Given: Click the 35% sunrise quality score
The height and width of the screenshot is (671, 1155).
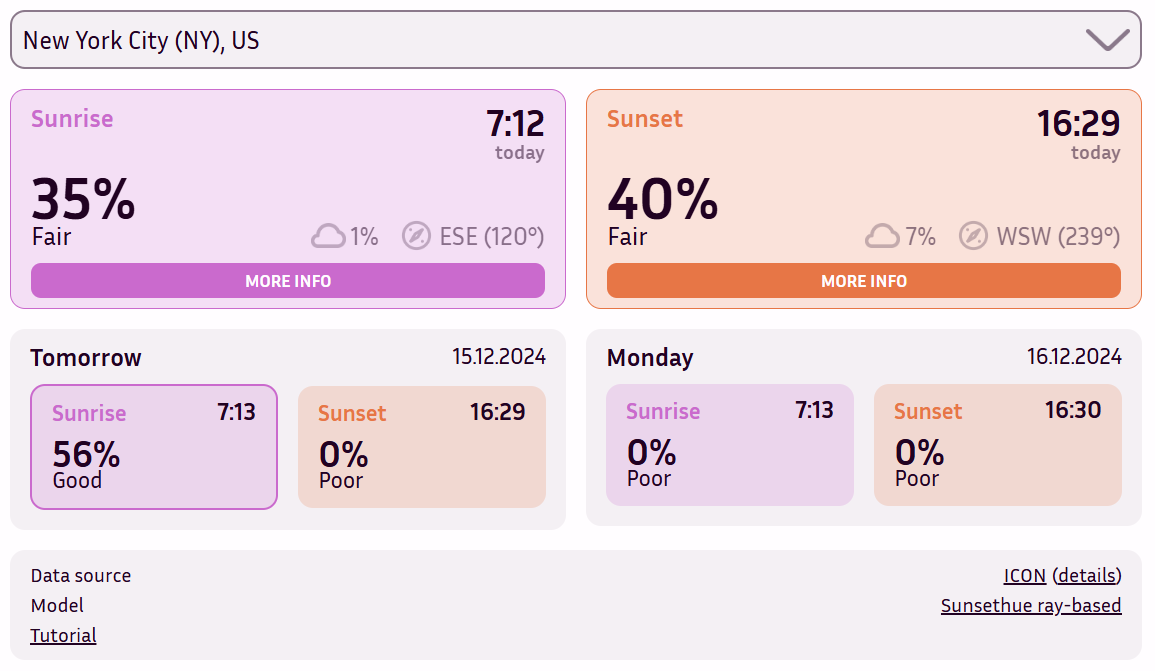Looking at the screenshot, I should pyautogui.click(x=83, y=199).
